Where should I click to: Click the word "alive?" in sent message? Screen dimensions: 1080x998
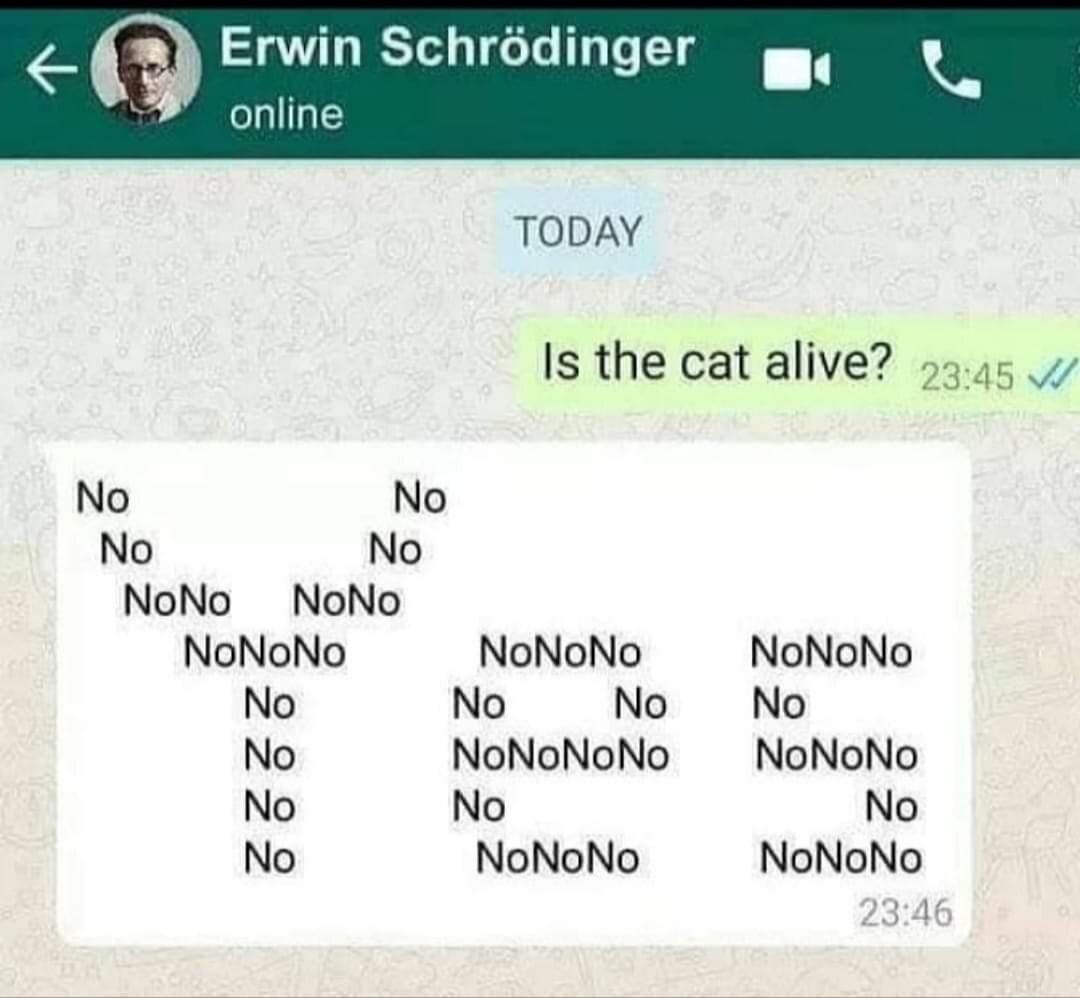pos(829,362)
